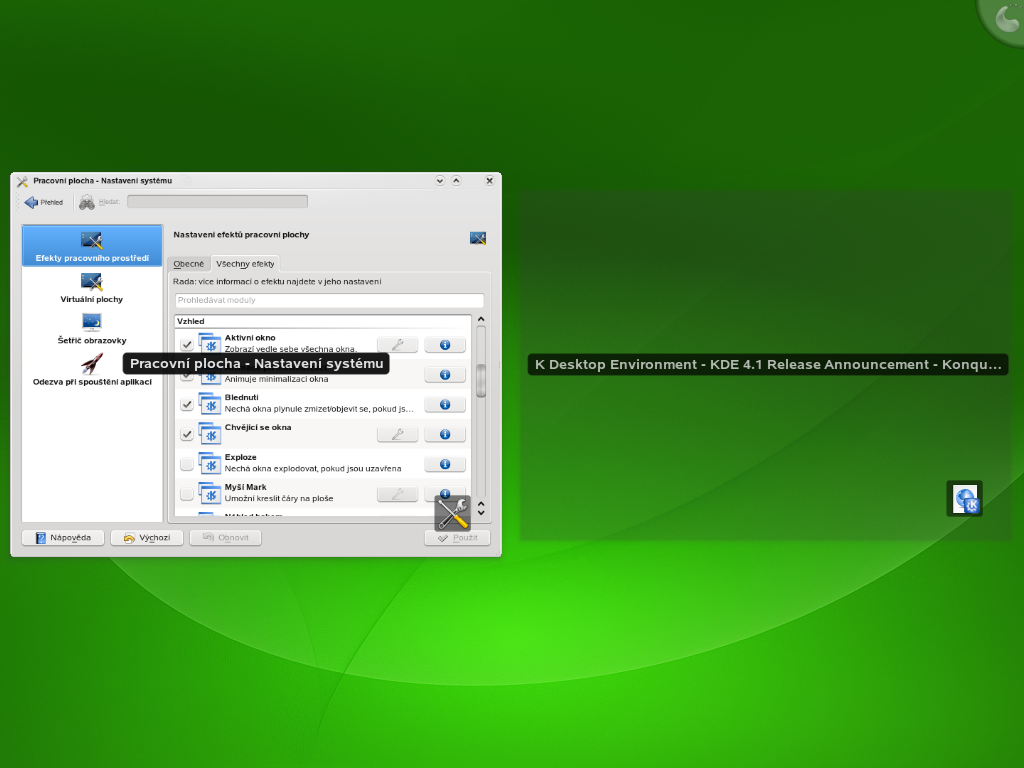Click 'Nastavení efektů pracovní plochy' heading

(x=241, y=234)
